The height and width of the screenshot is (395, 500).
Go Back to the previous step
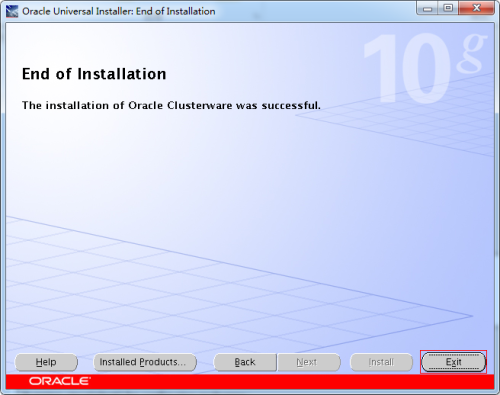tap(245, 362)
